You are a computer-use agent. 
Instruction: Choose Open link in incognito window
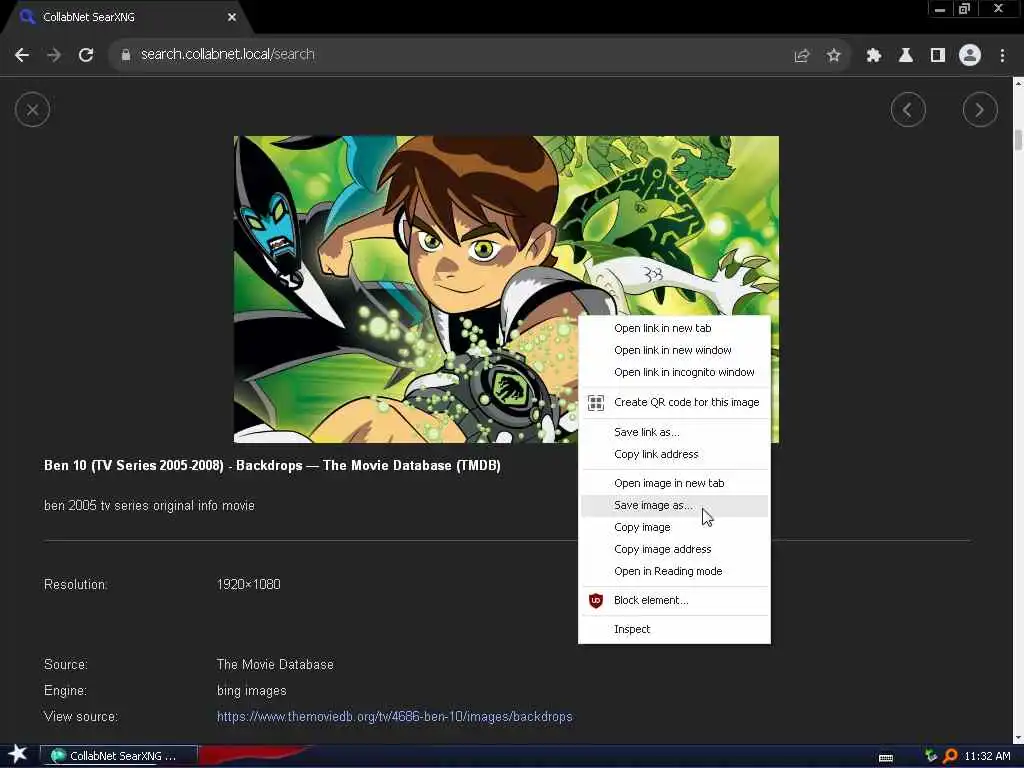click(x=674, y=372)
